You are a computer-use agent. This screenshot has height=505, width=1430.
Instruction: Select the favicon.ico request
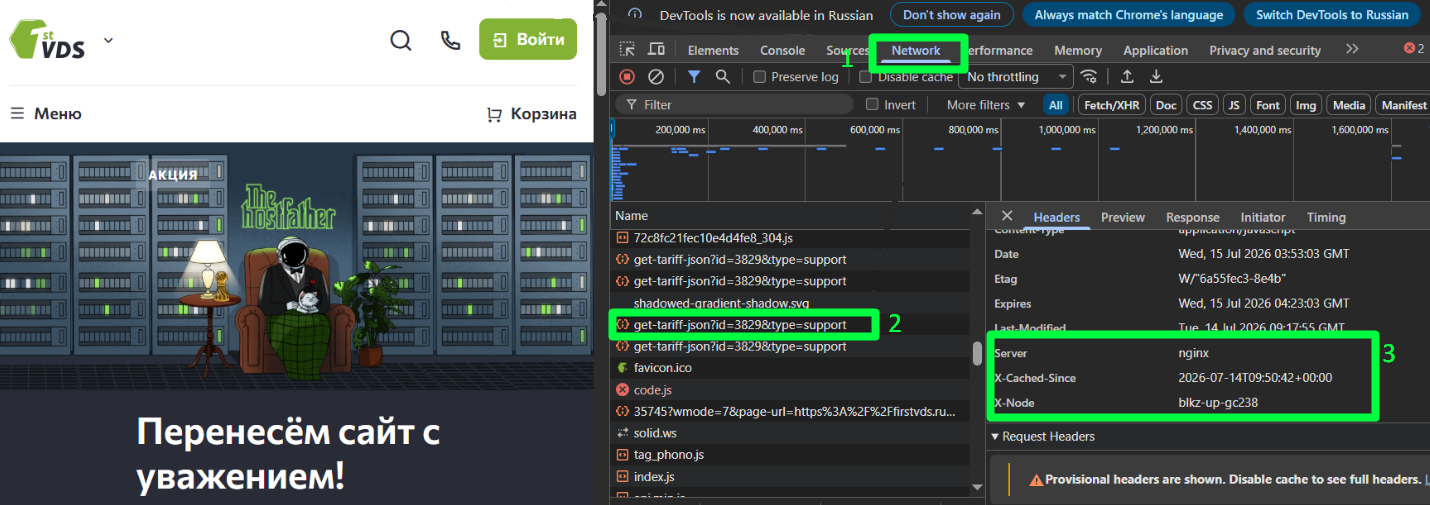791,368
